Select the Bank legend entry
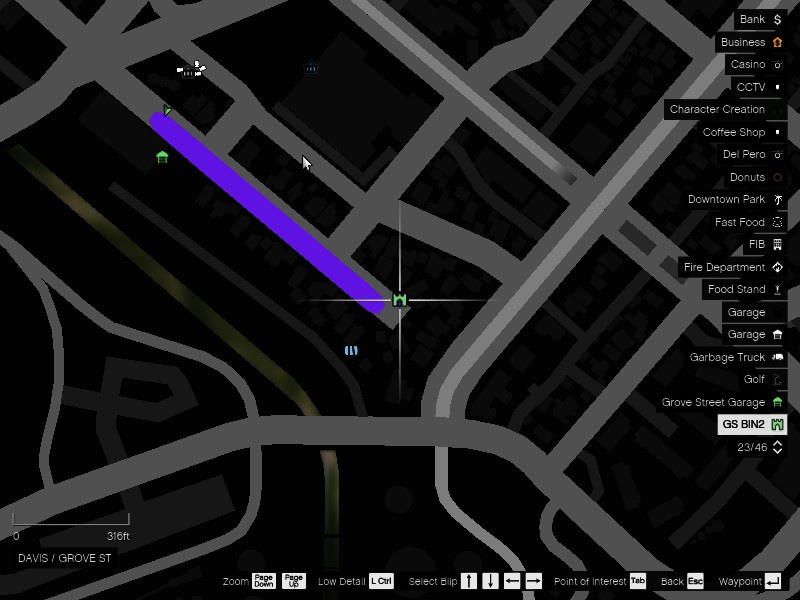The height and width of the screenshot is (600, 800). (760, 19)
